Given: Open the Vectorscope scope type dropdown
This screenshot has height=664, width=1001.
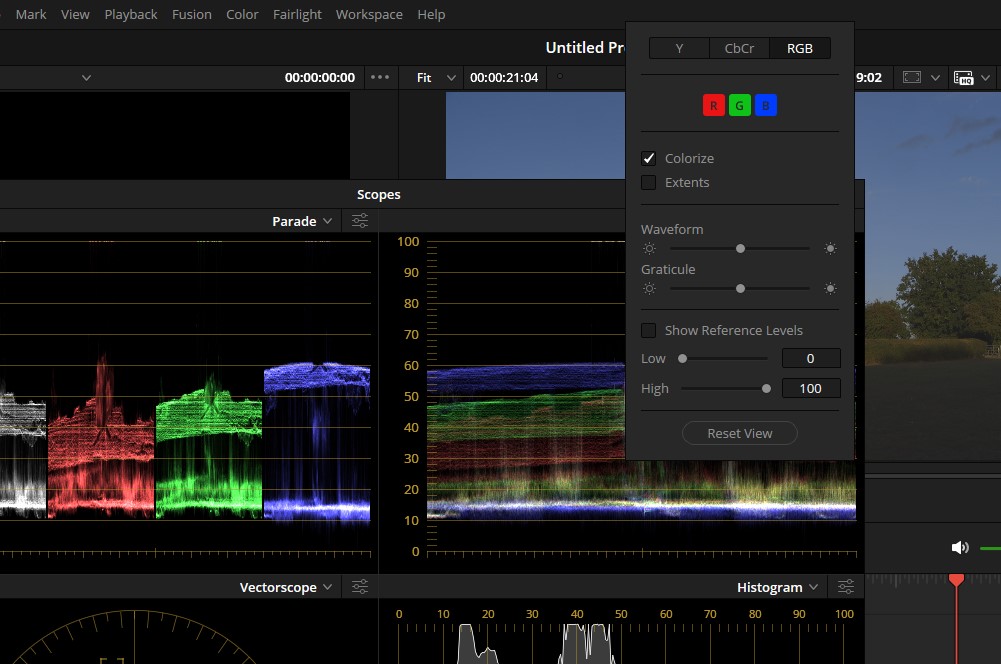Looking at the screenshot, I should [x=285, y=587].
